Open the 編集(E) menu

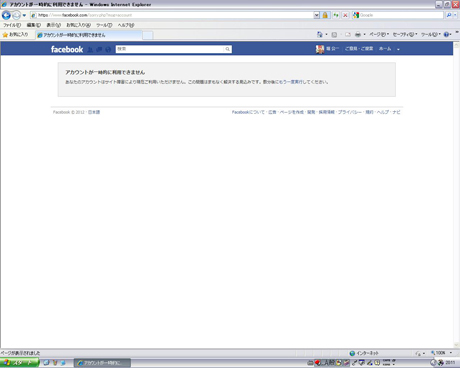pos(34,25)
